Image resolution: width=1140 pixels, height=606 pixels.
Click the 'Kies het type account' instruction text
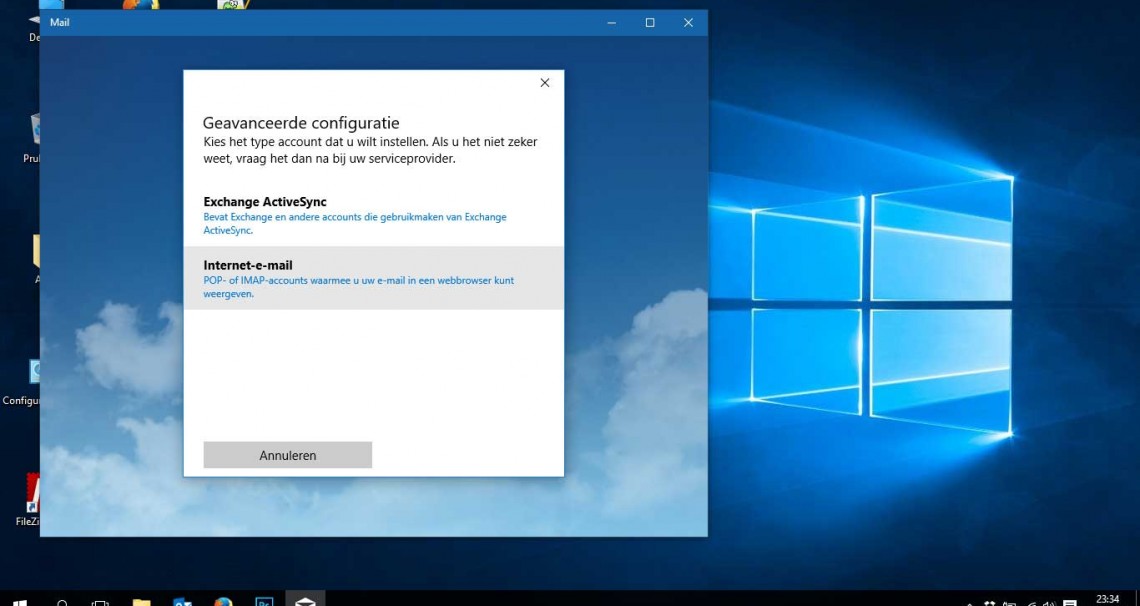(x=370, y=150)
